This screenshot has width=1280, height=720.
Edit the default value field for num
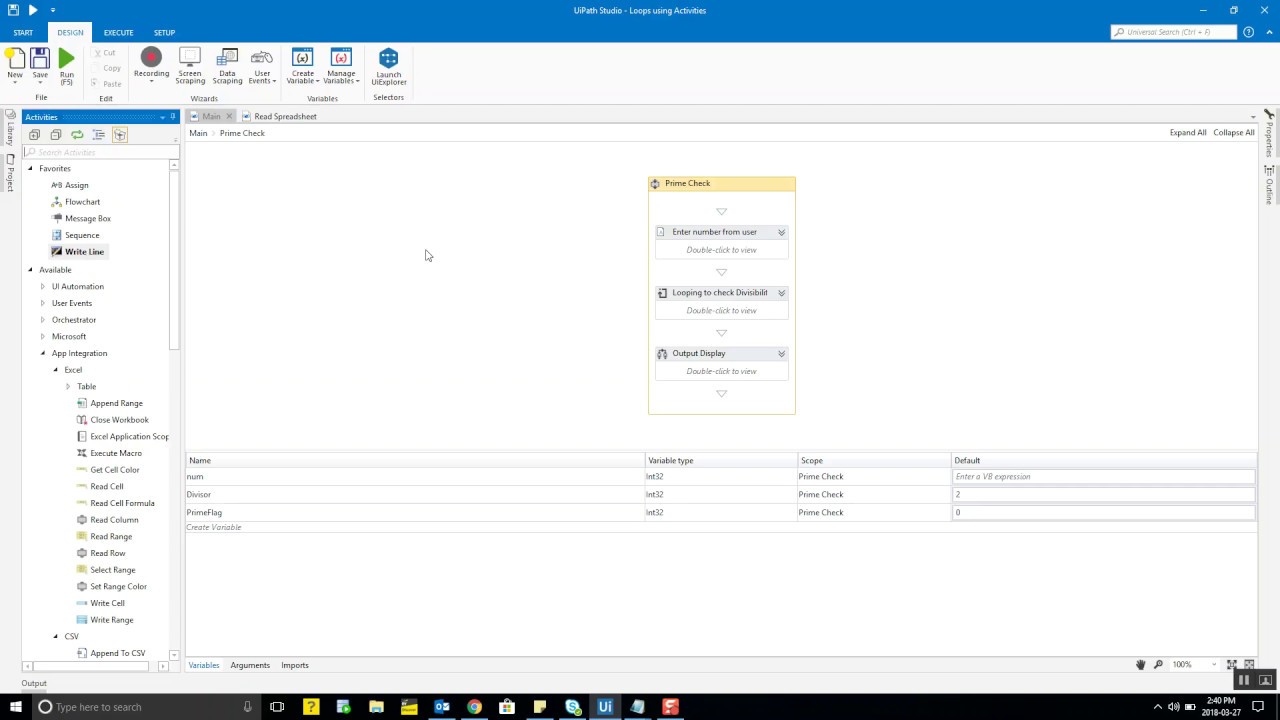[x=1103, y=477]
